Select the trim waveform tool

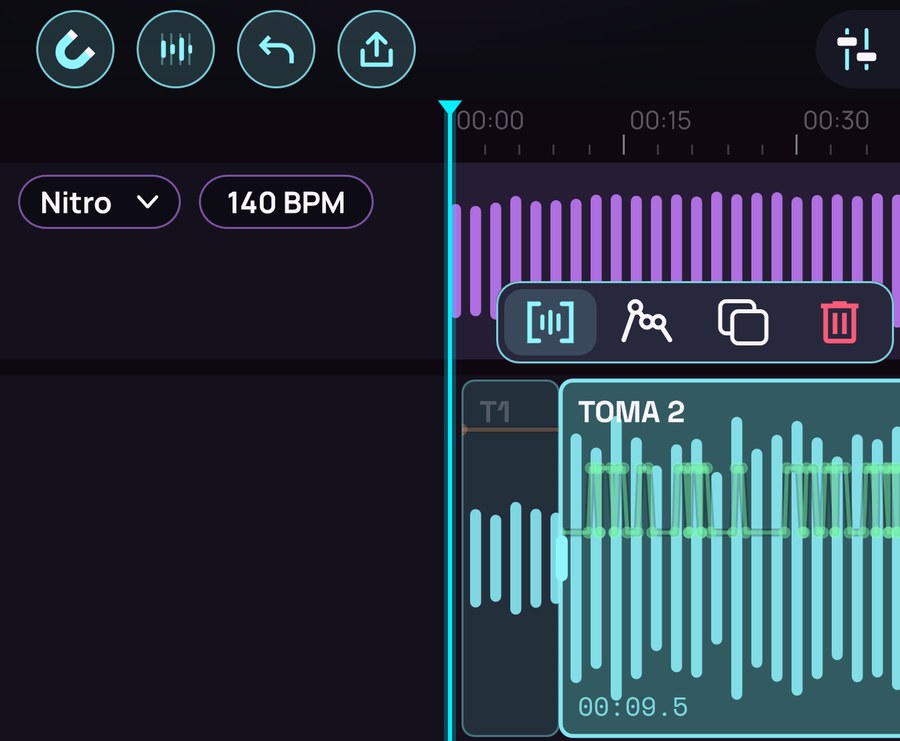[550, 322]
